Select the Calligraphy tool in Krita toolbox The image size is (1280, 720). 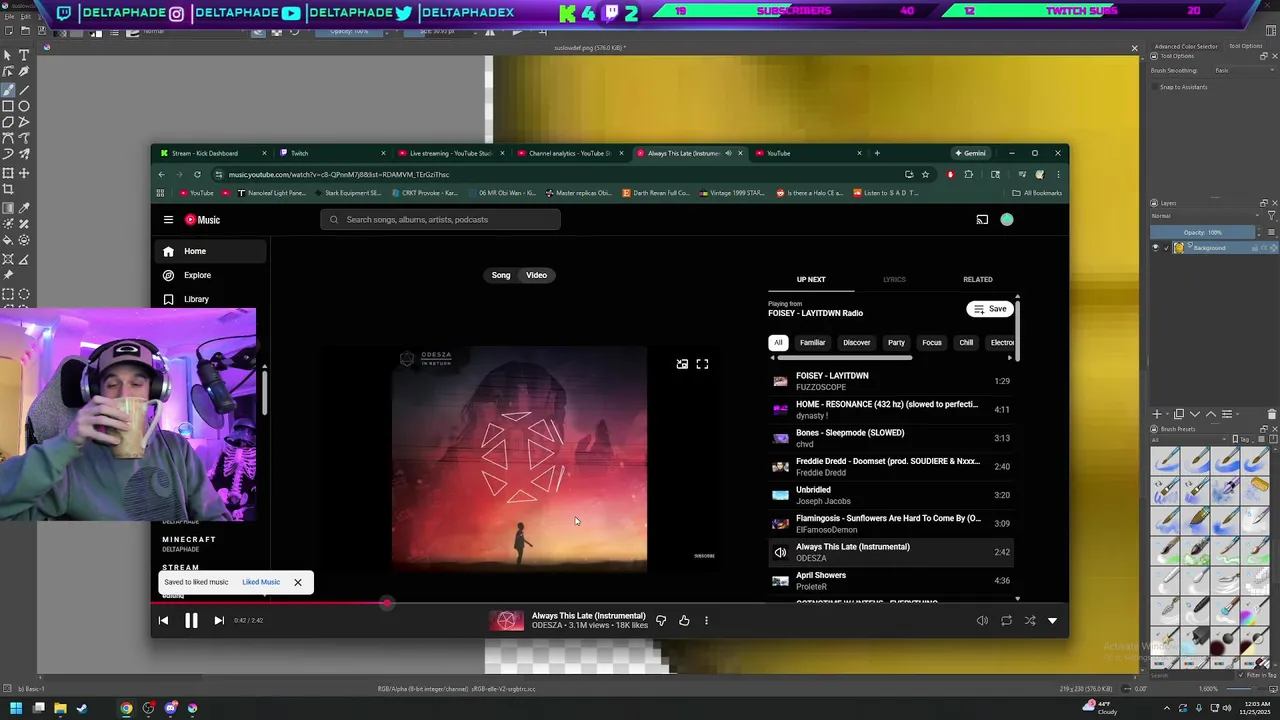pyautogui.click(x=24, y=71)
